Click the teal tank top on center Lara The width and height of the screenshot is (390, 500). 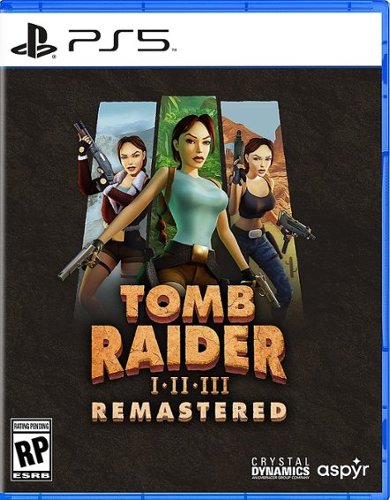193,208
